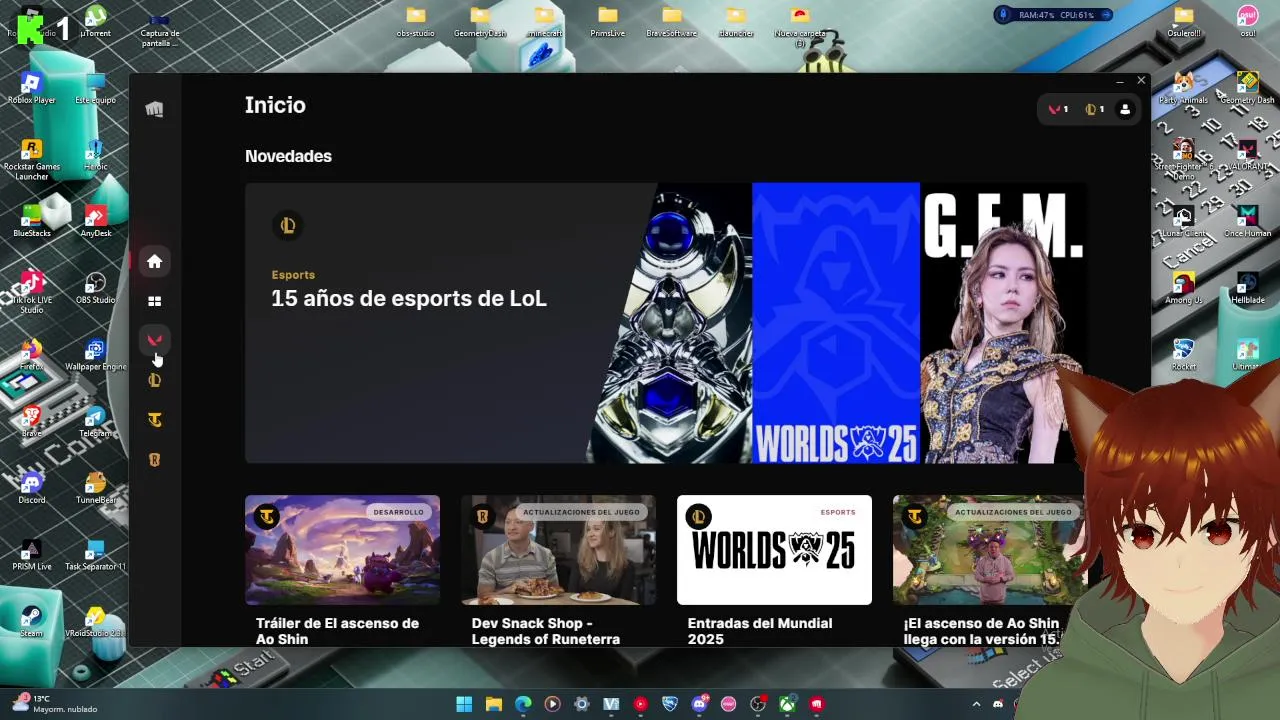Screen dimensions: 1280x720
Task: Click the LoL badge on the banner
Action: (288, 226)
